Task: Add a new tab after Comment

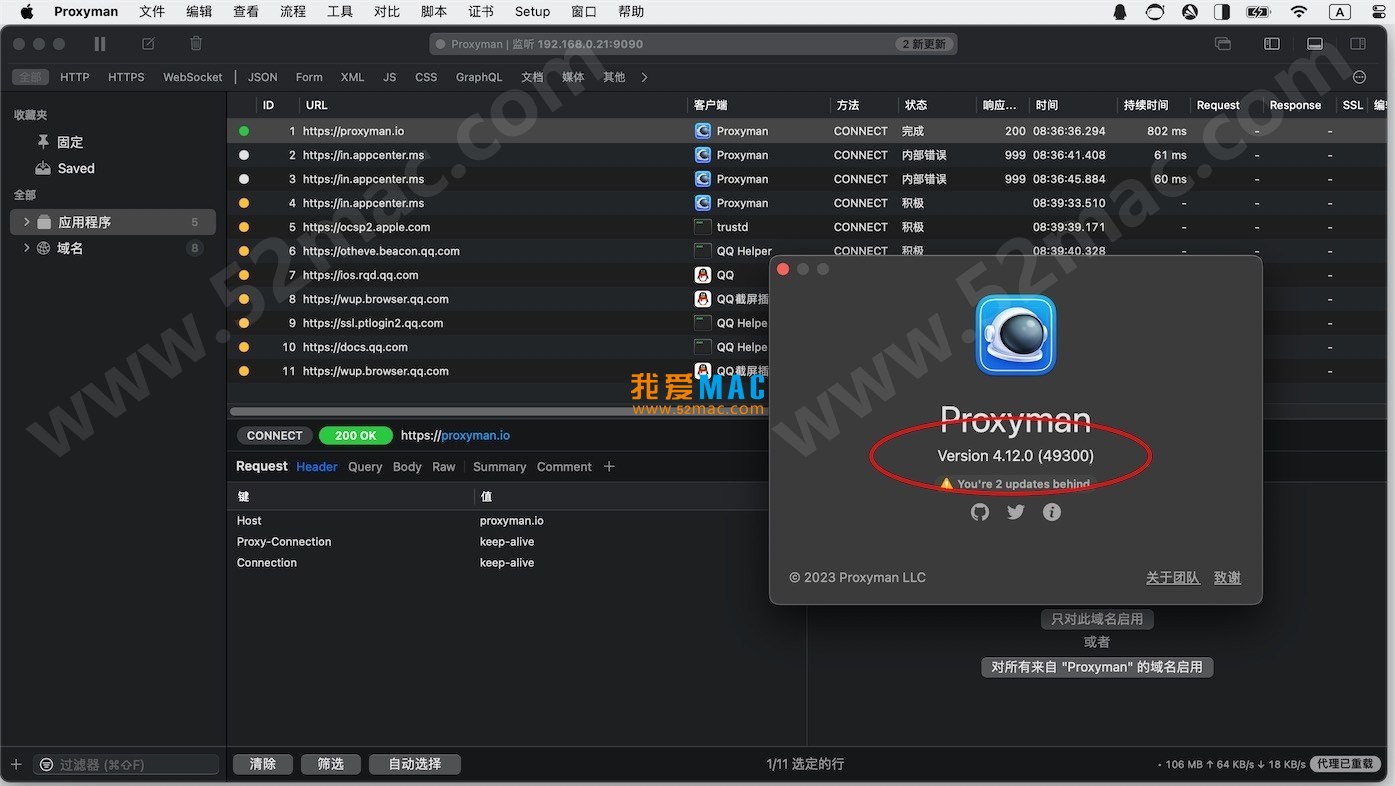Action: [x=609, y=467]
